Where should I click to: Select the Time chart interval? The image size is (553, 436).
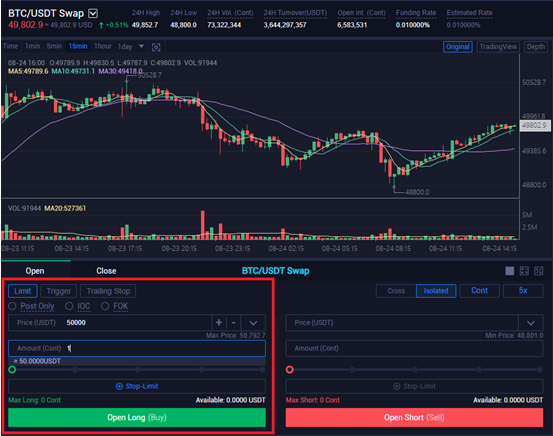click(x=10, y=46)
